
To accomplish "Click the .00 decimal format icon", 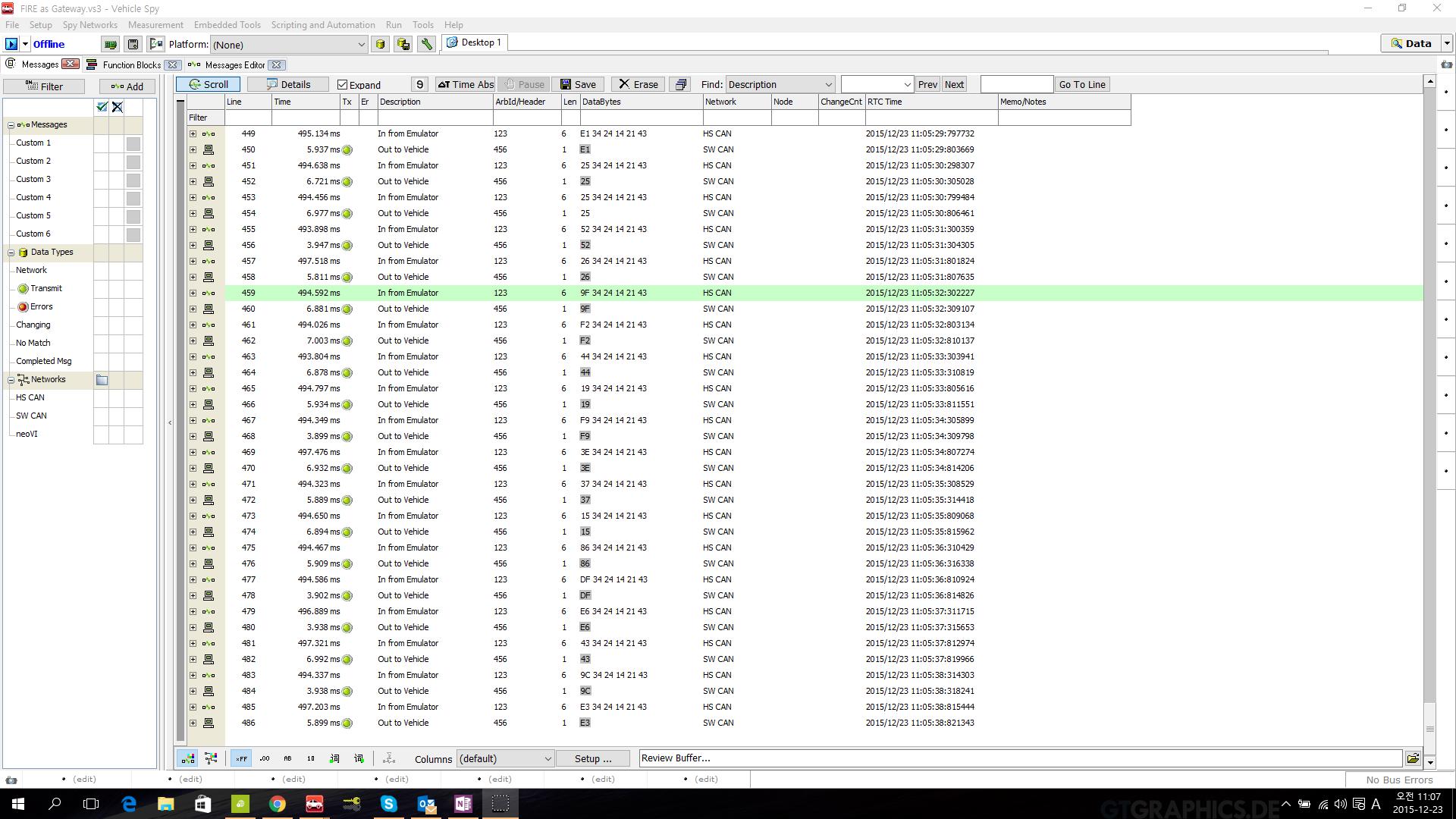I will click(264, 758).
